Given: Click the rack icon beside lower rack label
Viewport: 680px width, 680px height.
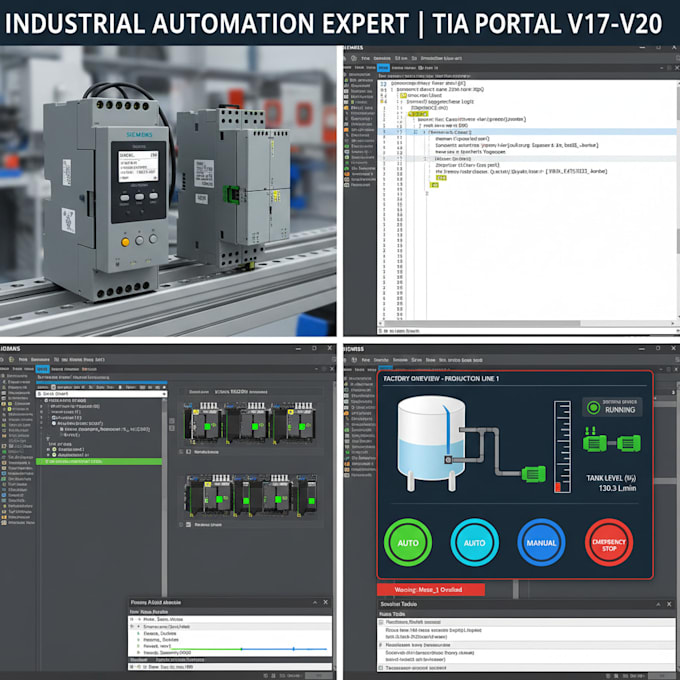Looking at the screenshot, I should [189, 525].
